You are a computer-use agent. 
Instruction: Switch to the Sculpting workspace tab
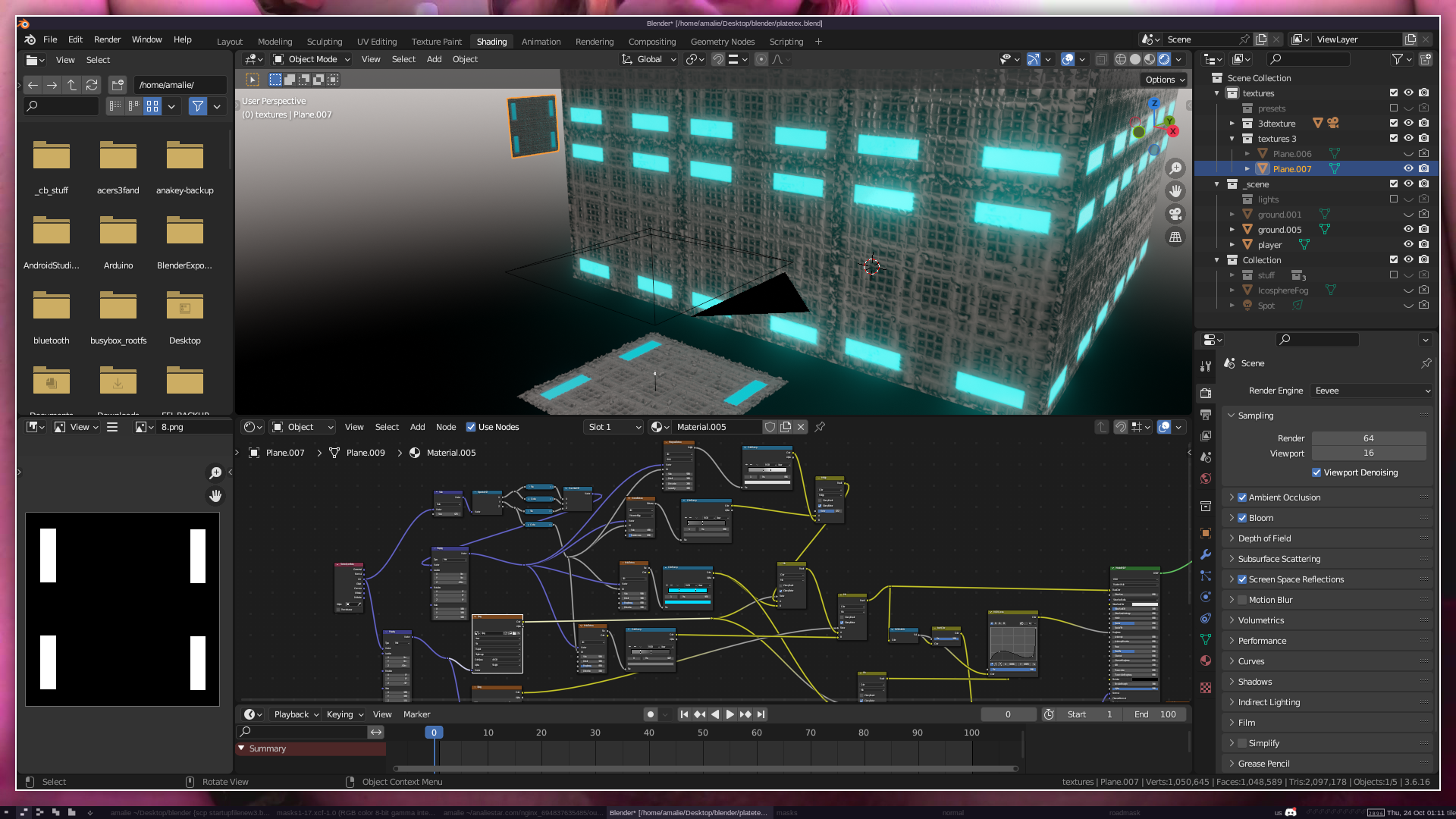[324, 42]
